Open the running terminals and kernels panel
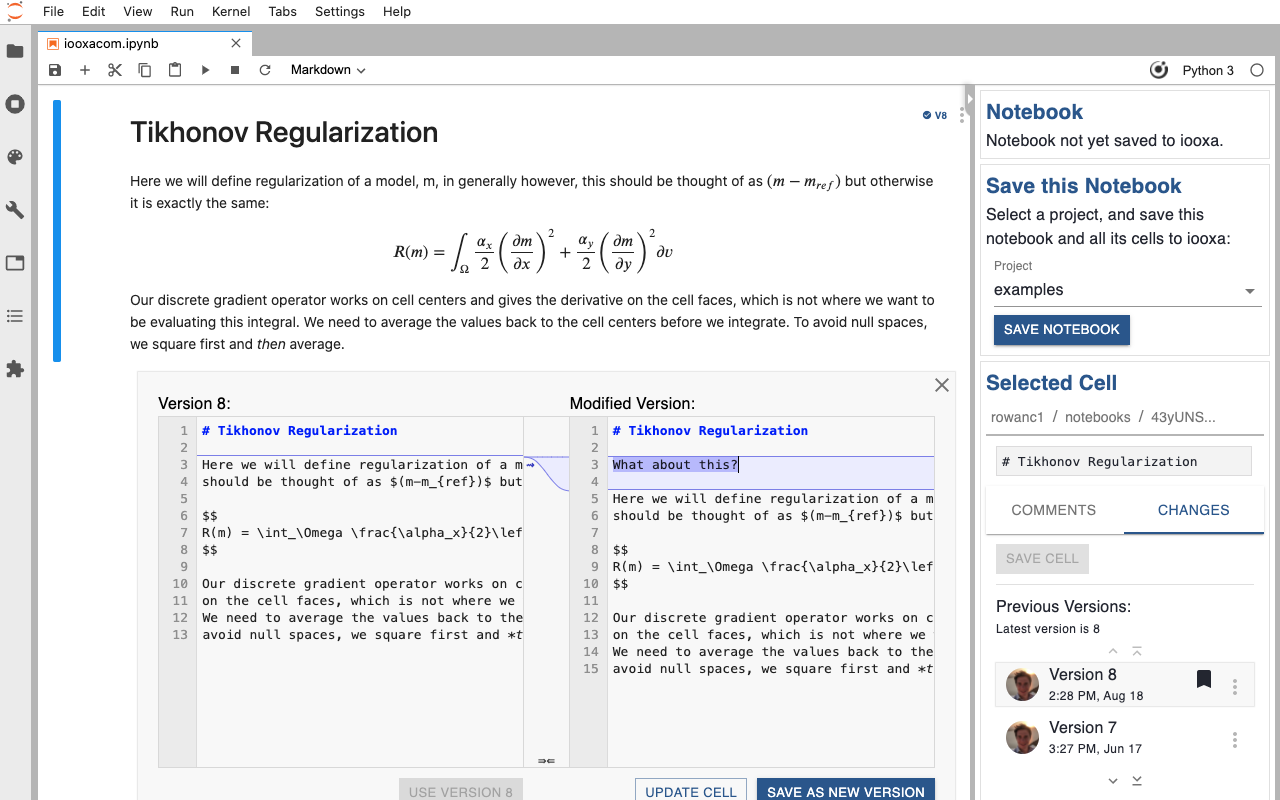This screenshot has height=800, width=1280. tap(15, 103)
